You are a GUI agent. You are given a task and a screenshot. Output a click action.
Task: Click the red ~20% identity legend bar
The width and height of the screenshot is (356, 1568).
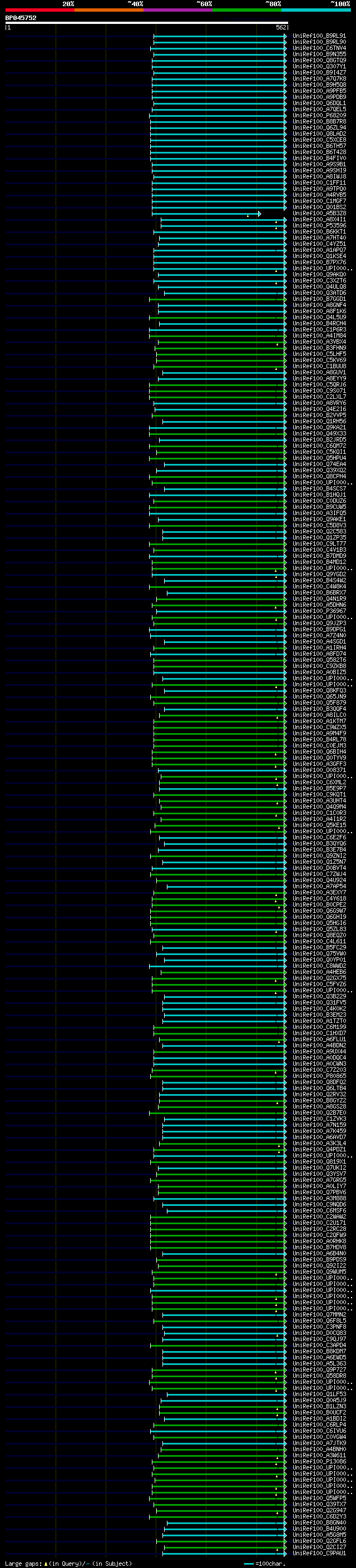click(39, 10)
